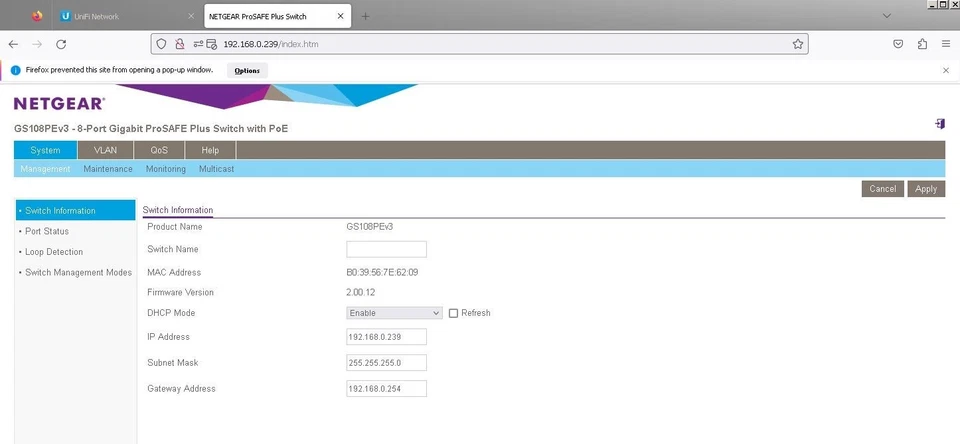
Task: Click the browser forward arrow
Action: pos(37,44)
